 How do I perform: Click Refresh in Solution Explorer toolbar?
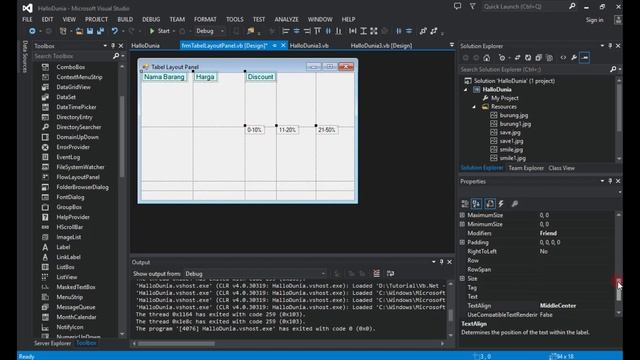[528, 58]
